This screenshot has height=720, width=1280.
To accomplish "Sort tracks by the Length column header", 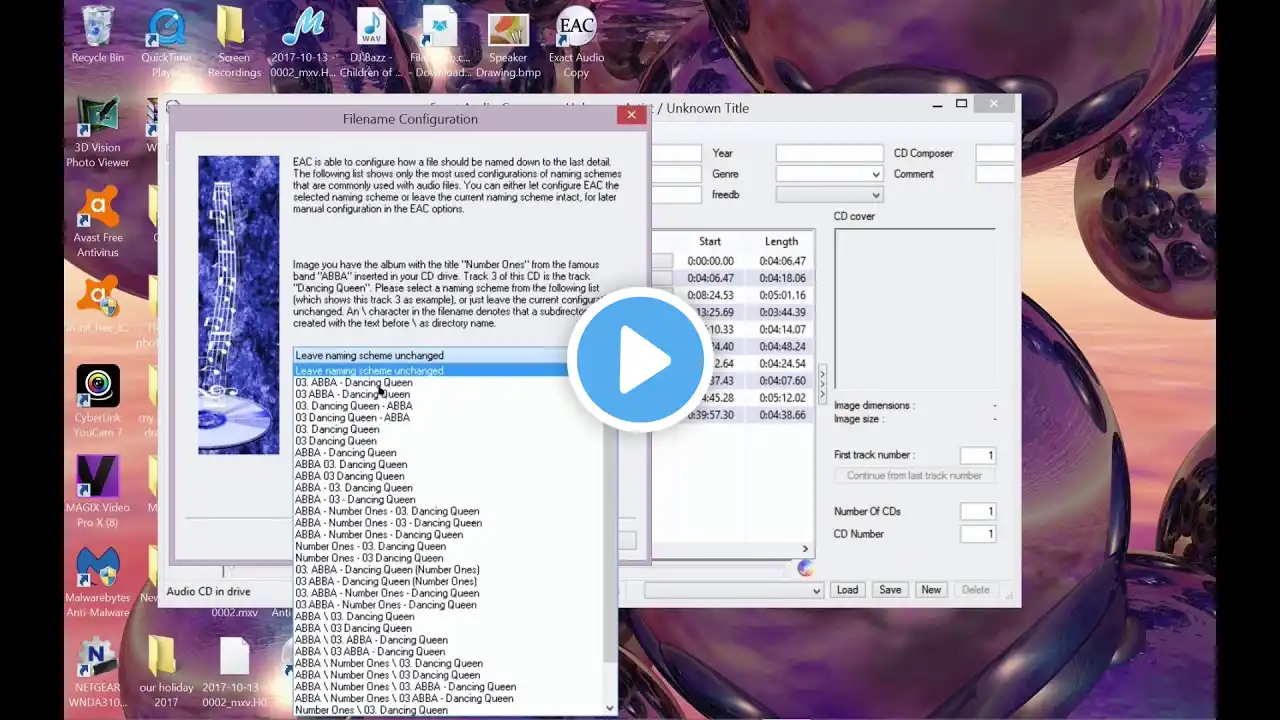I will point(781,241).
